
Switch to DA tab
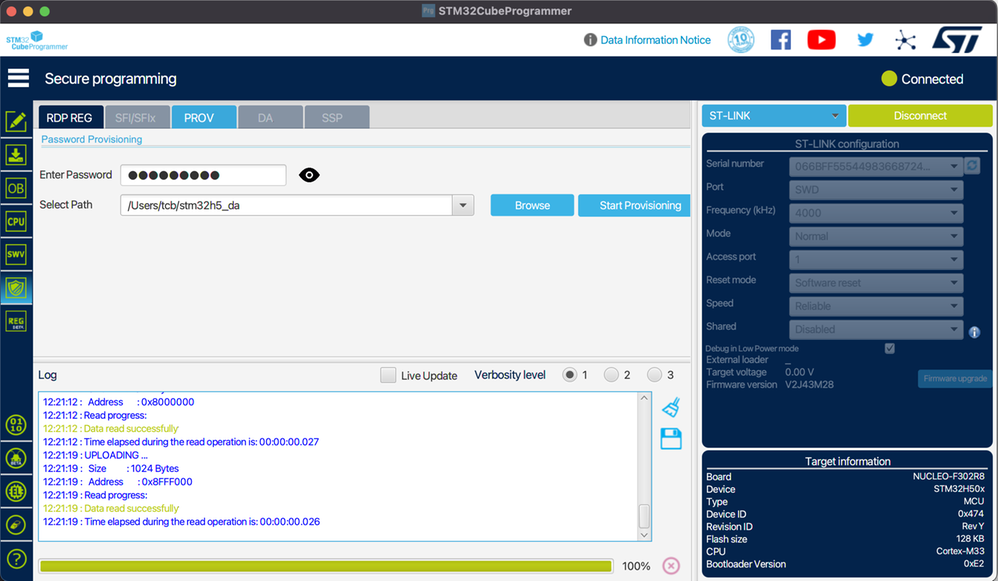click(270, 118)
